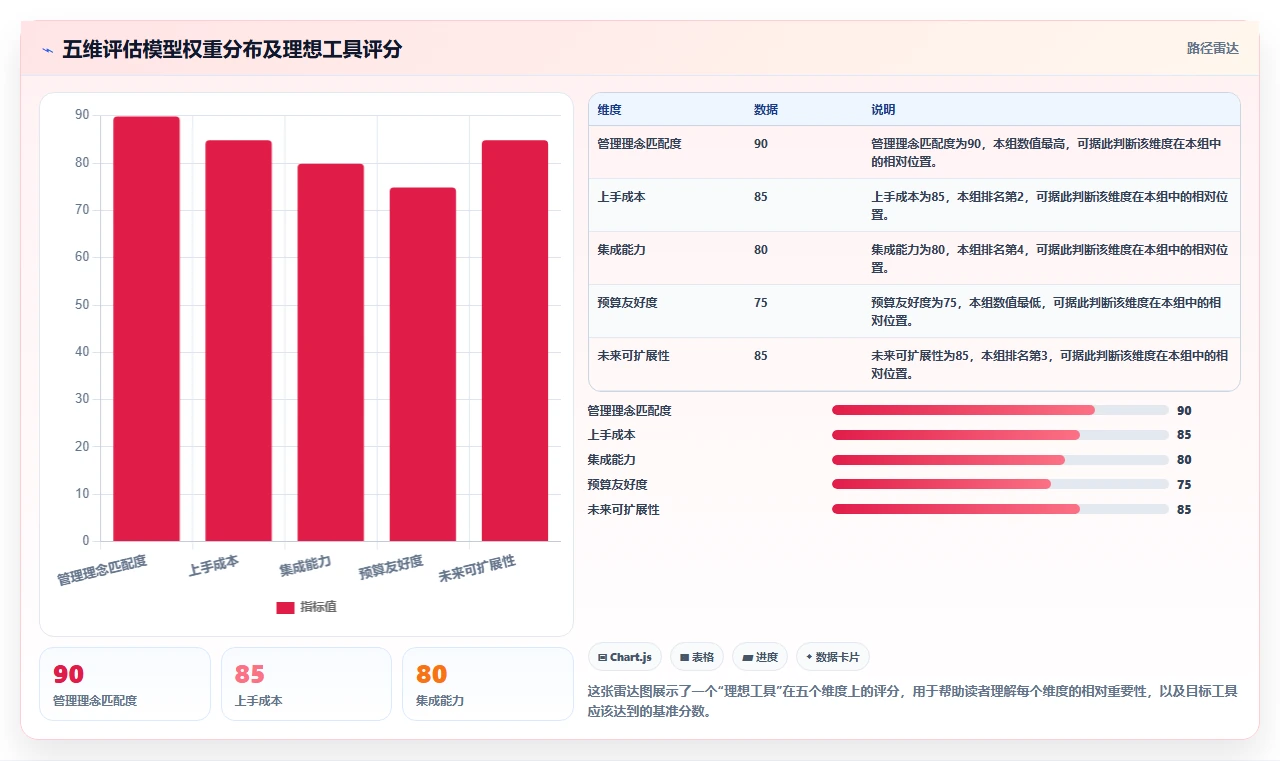
Task: Click the 维度 table column header
Action: [609, 110]
